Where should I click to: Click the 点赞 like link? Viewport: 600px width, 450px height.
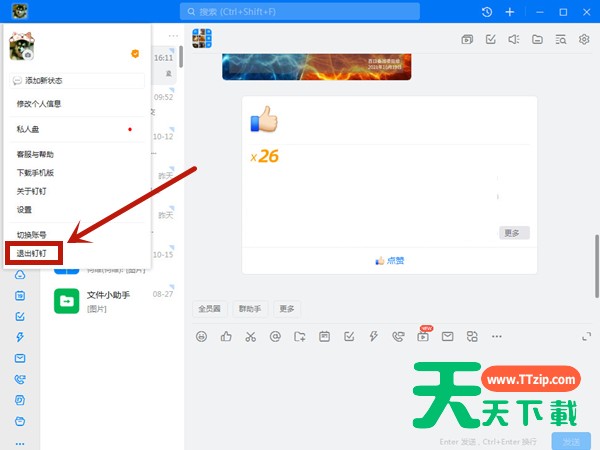(x=390, y=261)
